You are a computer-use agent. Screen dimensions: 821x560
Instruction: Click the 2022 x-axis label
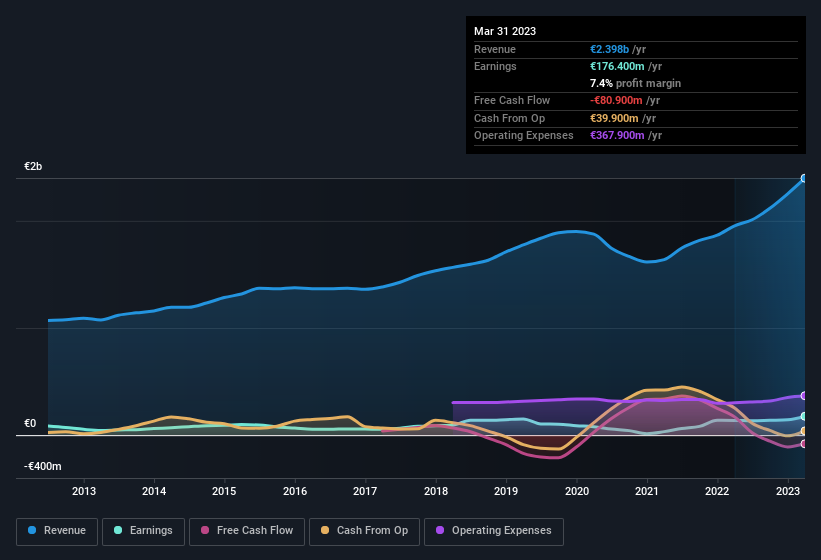click(717, 491)
